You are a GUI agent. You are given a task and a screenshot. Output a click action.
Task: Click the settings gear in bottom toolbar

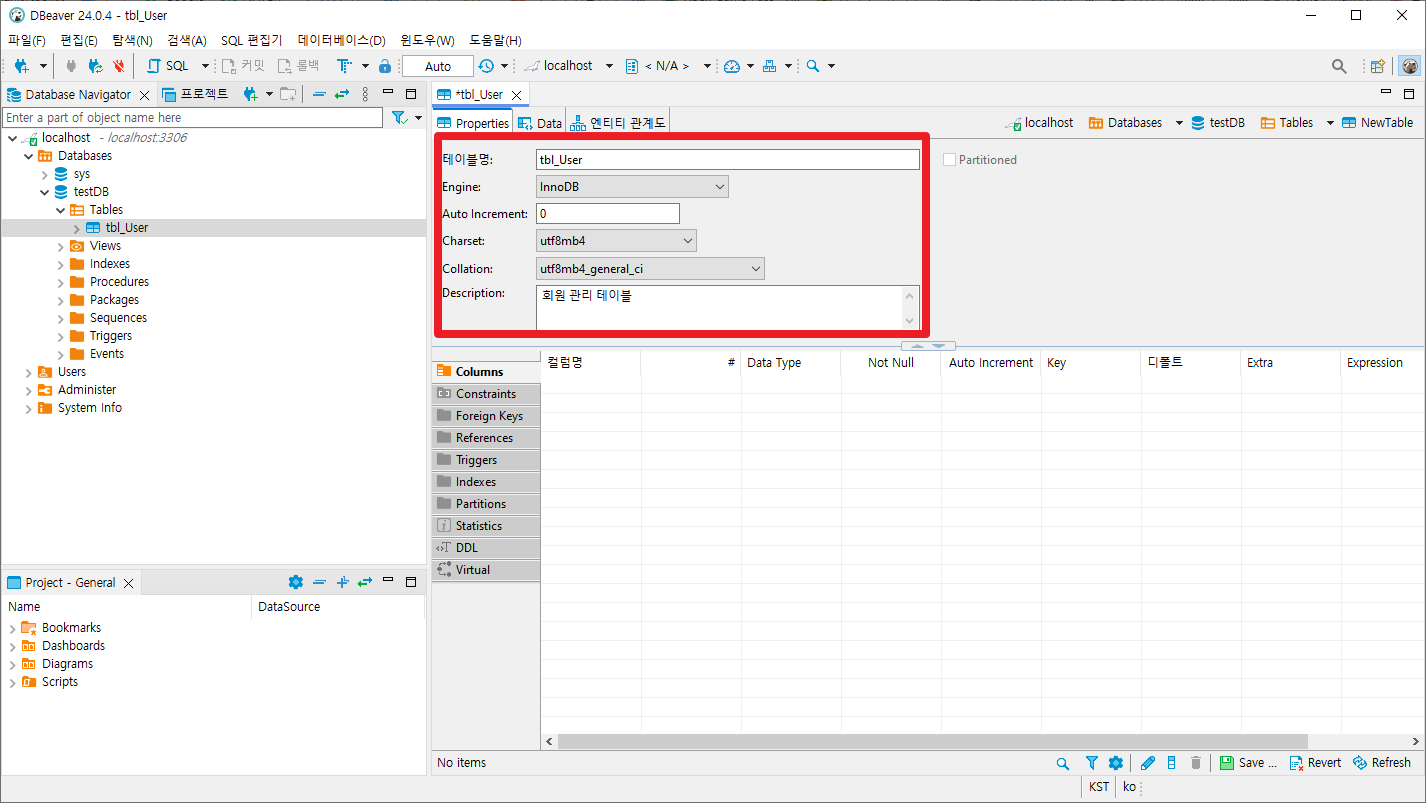point(1116,763)
